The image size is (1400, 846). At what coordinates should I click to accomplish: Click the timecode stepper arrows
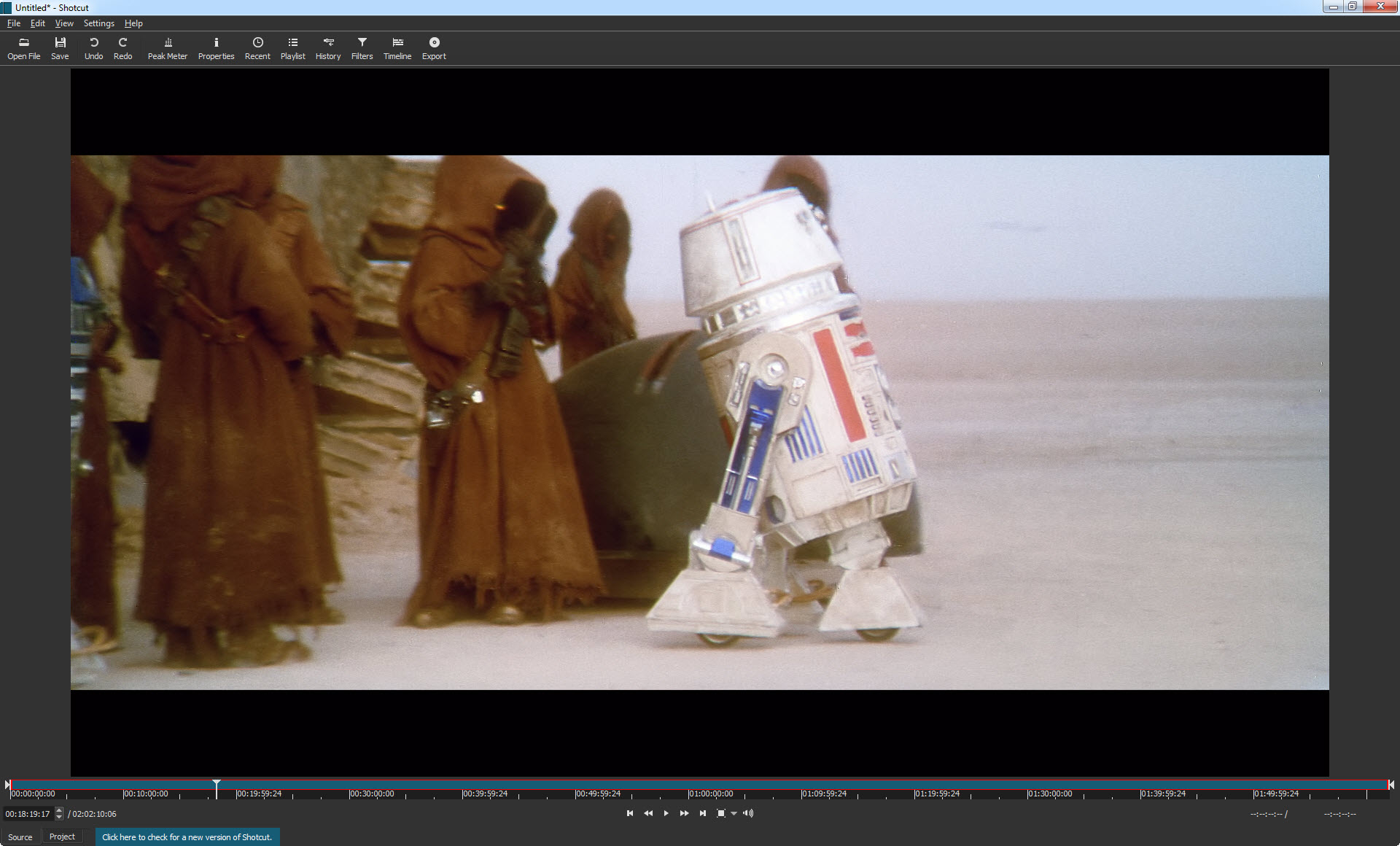click(x=59, y=814)
